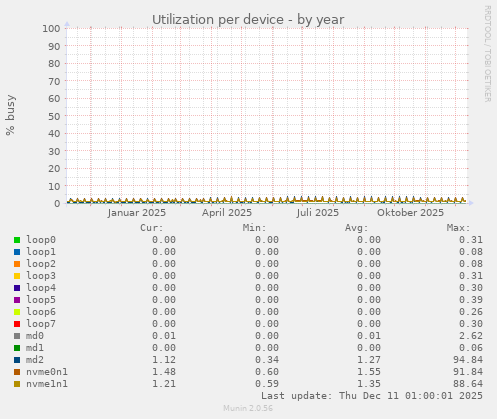
Task: Select the loop2 legend label
Action: 41,264
